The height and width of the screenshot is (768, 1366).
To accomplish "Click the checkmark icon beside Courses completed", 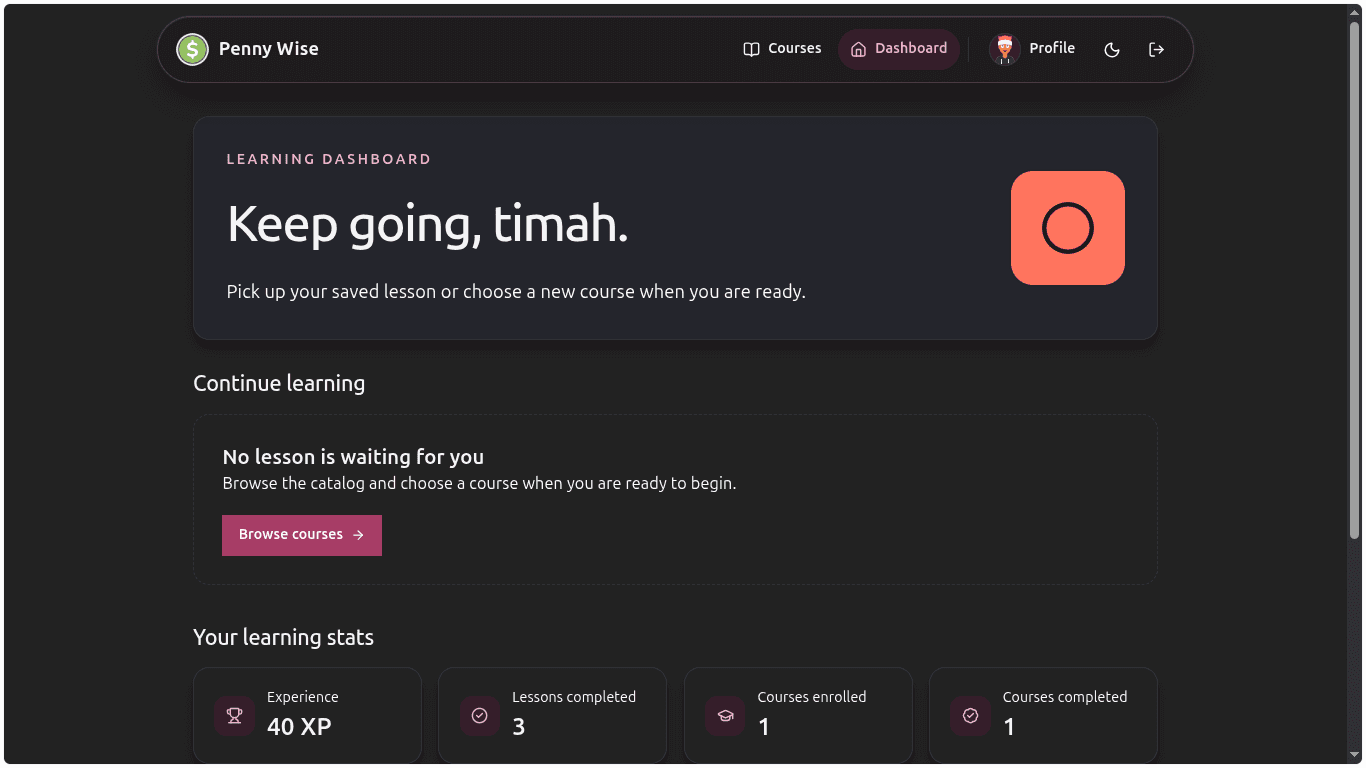I will (970, 715).
